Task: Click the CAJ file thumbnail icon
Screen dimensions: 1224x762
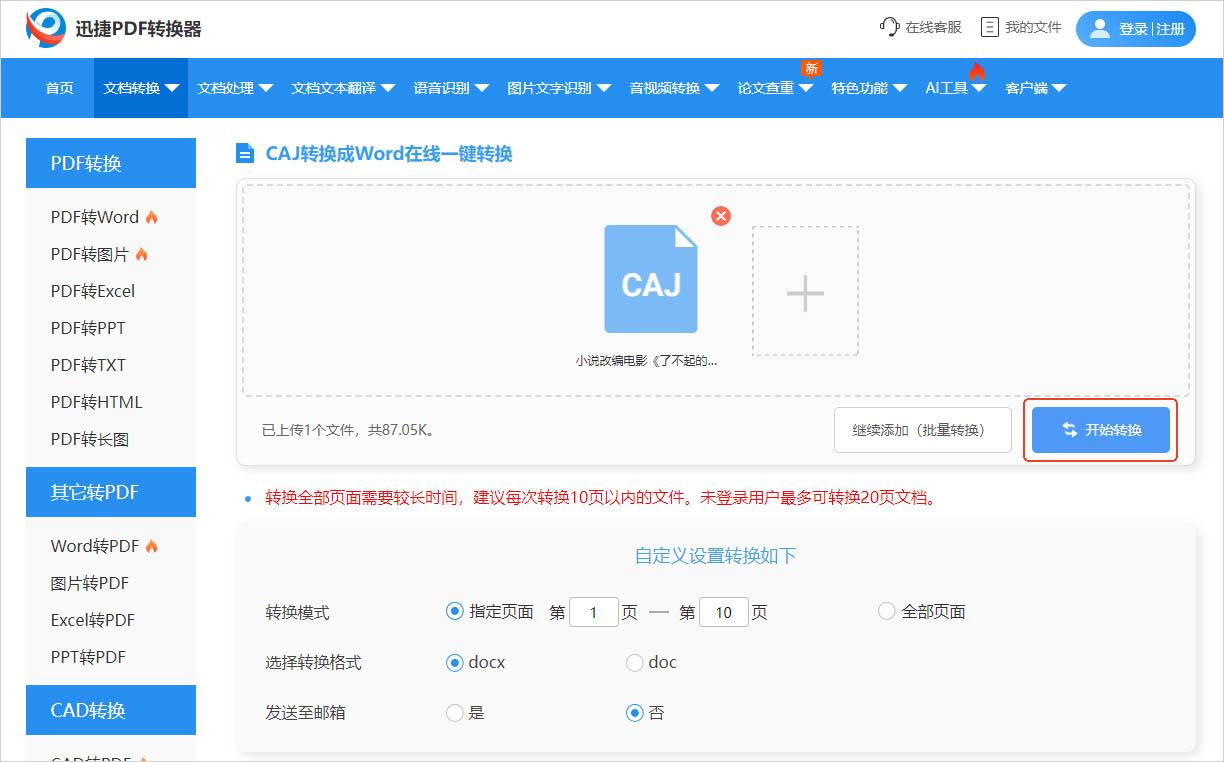Action: tap(650, 278)
